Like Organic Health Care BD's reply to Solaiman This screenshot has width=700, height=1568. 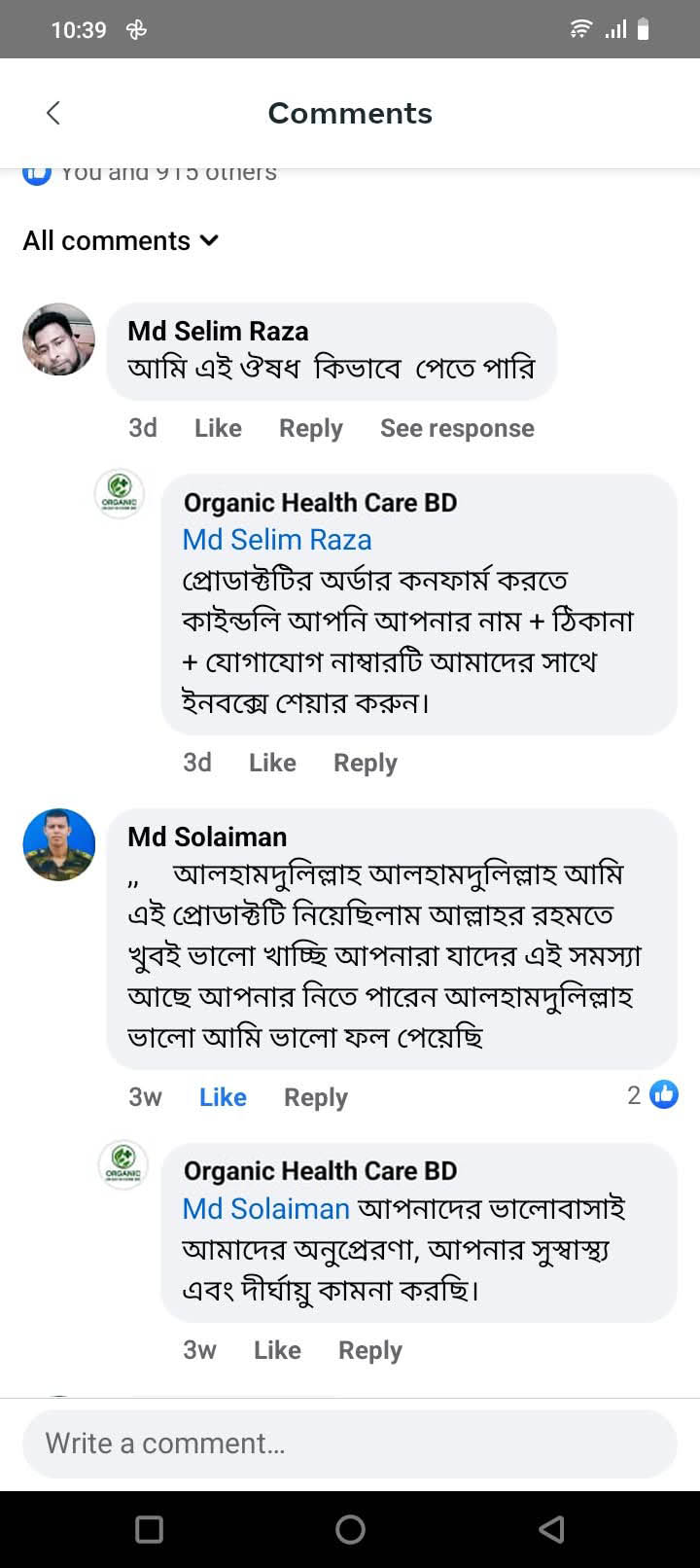277,1350
